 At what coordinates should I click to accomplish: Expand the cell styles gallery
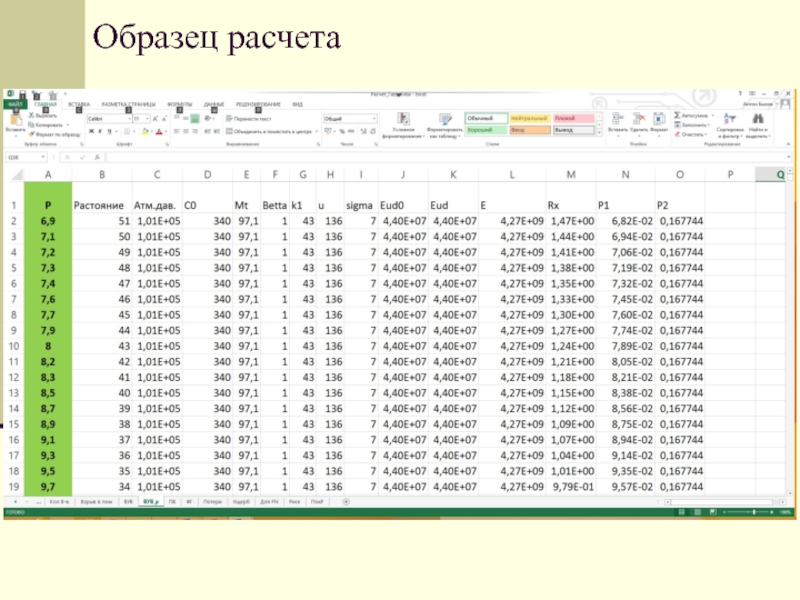coord(599,133)
